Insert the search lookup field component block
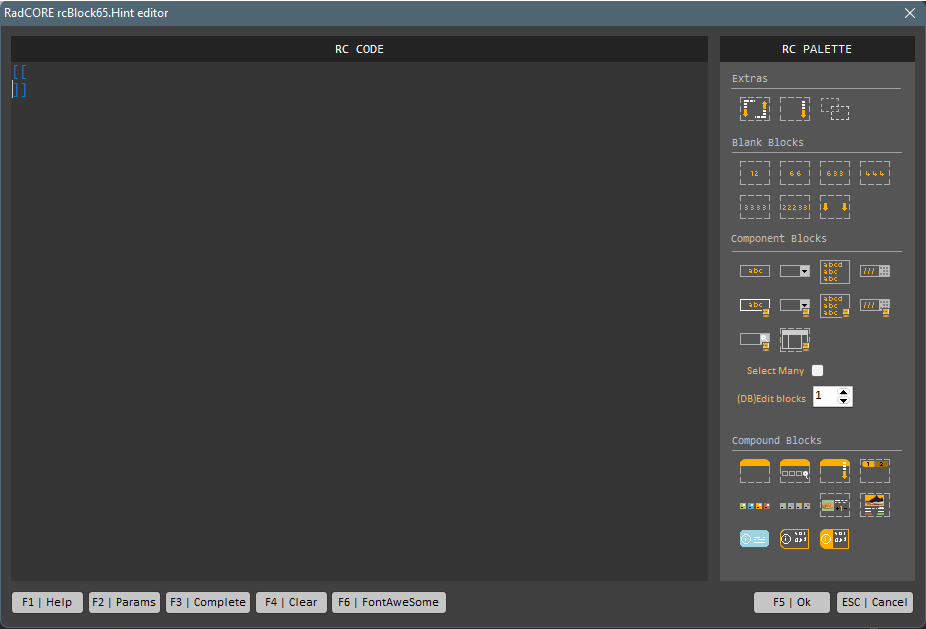The height and width of the screenshot is (629, 926). tap(755, 340)
